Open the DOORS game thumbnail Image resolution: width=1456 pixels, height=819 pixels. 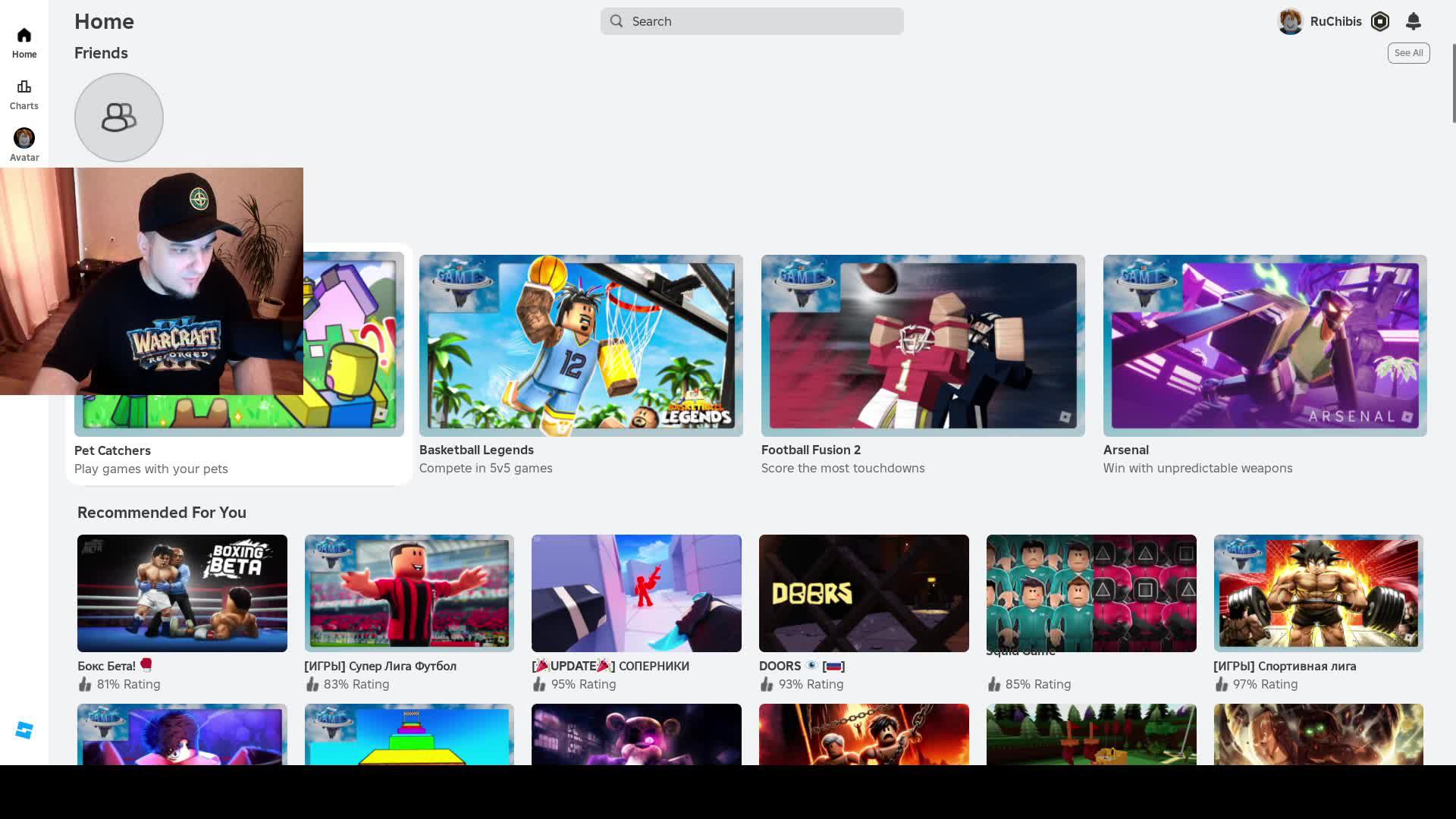(864, 593)
